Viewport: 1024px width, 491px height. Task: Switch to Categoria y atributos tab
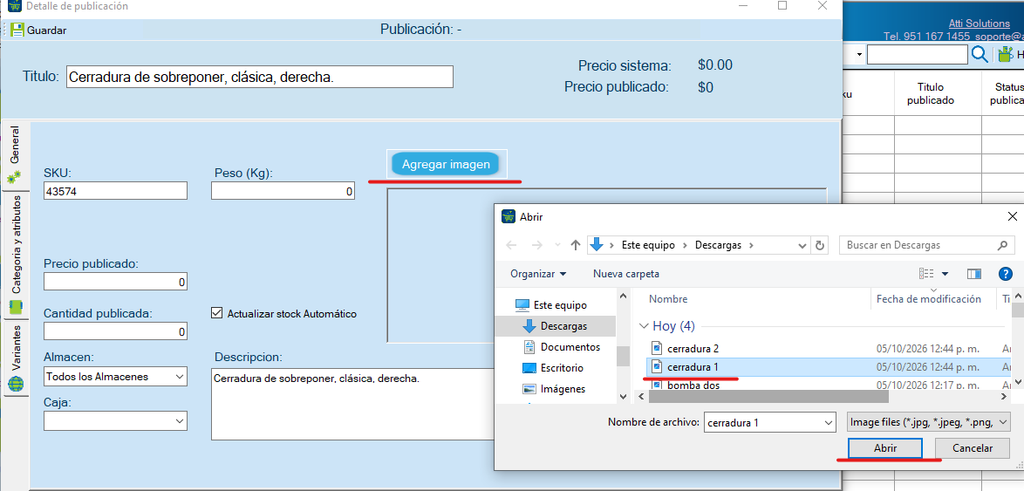coord(16,255)
